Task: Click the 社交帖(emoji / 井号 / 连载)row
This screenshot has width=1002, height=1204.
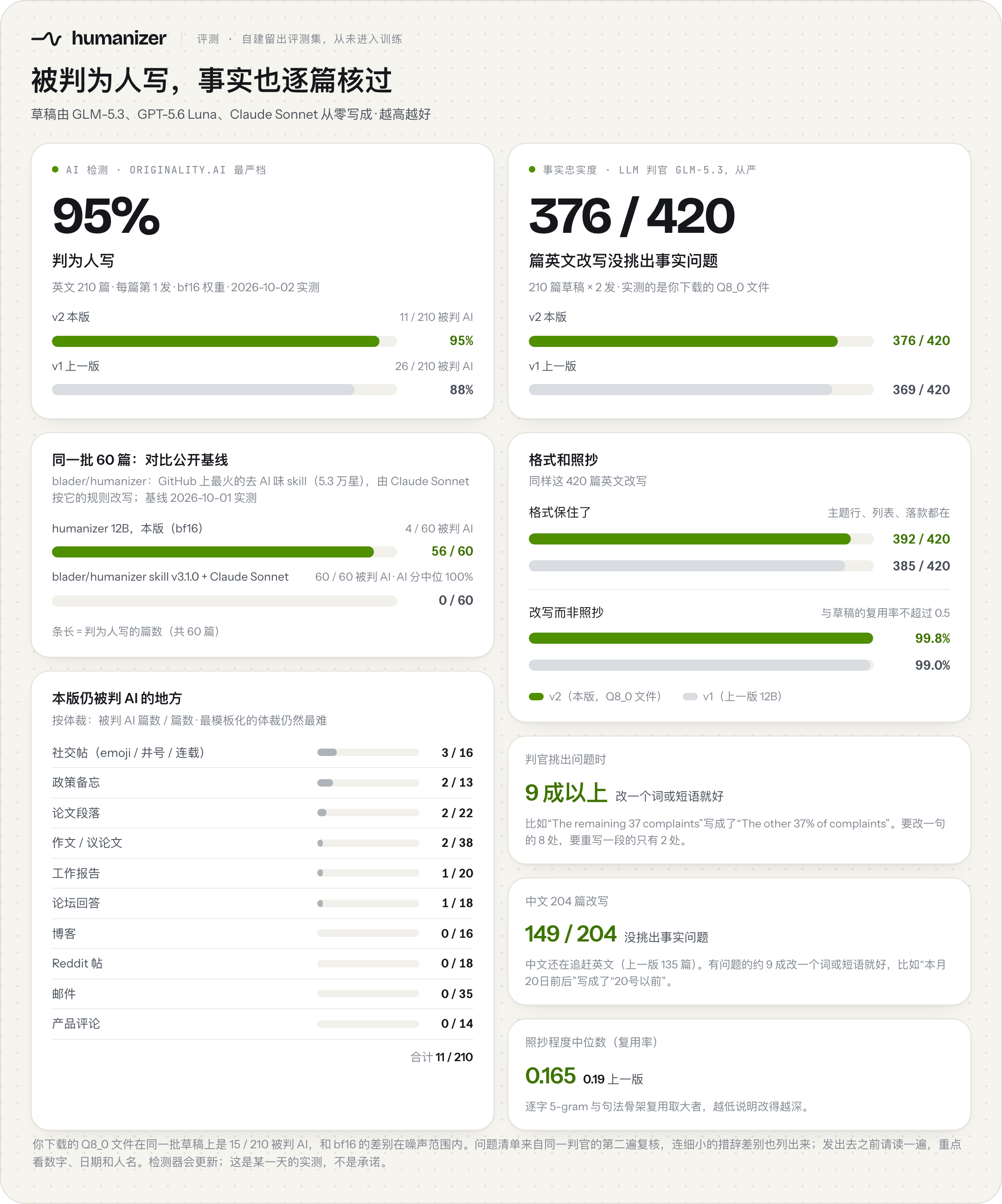Action: [x=262, y=753]
